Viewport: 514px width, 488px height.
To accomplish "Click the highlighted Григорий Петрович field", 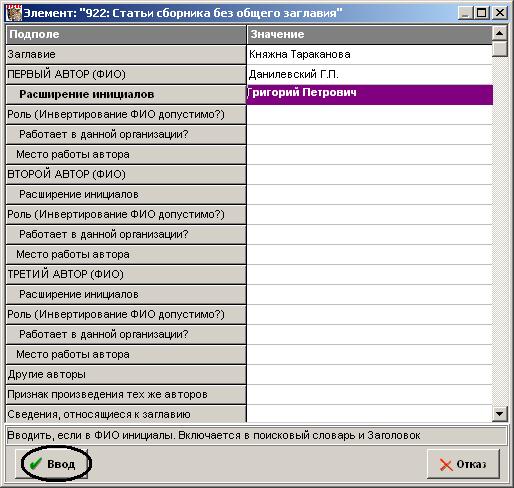I will coord(369,94).
